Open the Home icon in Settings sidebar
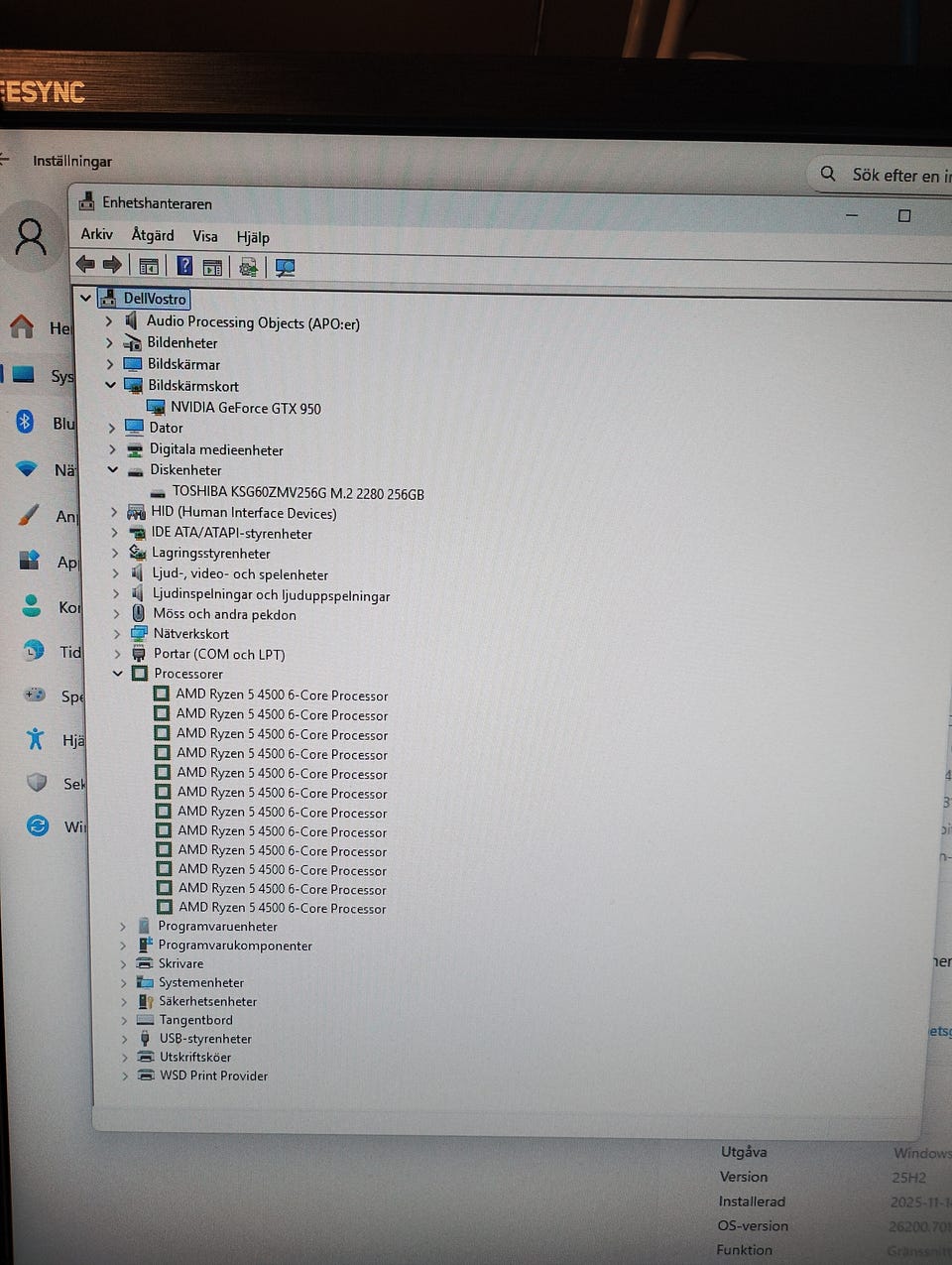 (22, 326)
